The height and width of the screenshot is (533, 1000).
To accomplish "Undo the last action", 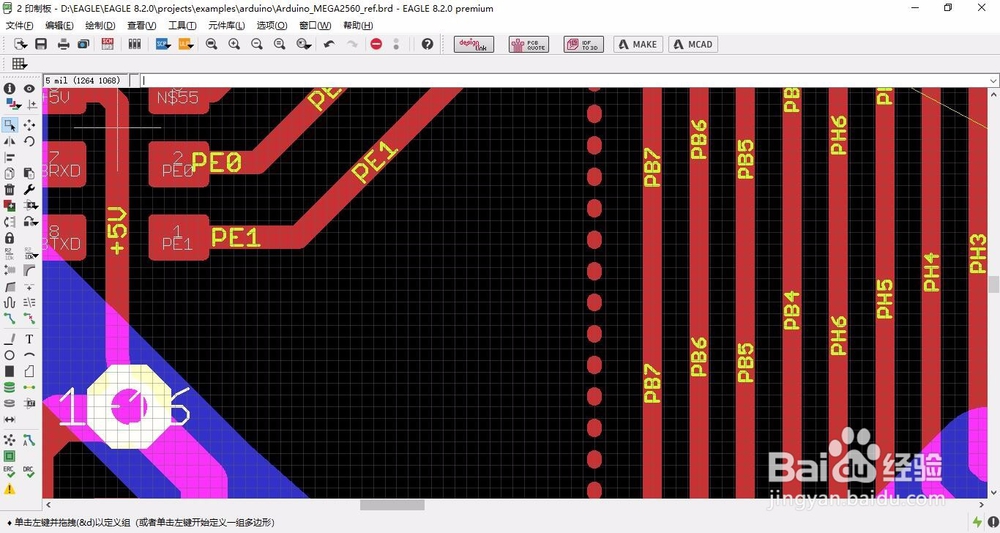I will point(329,44).
